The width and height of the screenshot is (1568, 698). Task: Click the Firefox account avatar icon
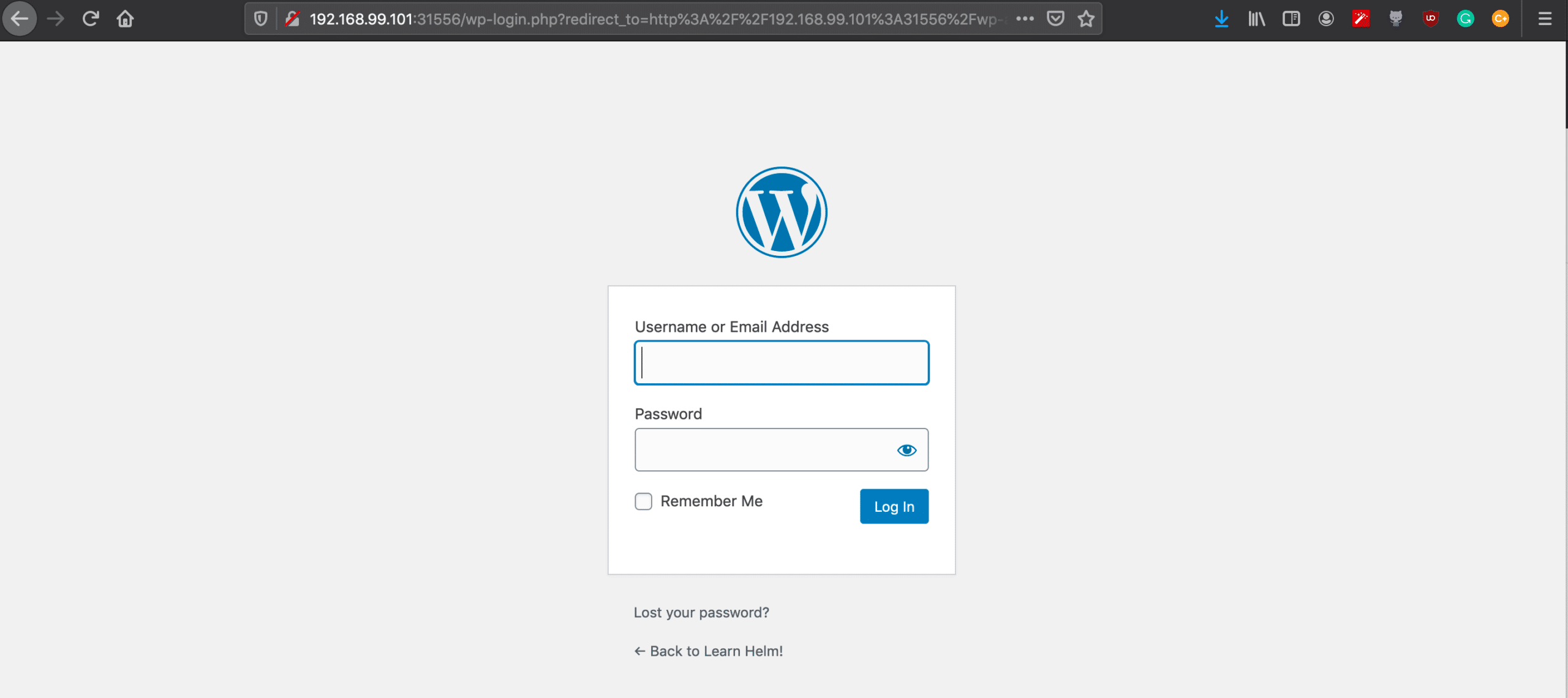coord(1326,19)
